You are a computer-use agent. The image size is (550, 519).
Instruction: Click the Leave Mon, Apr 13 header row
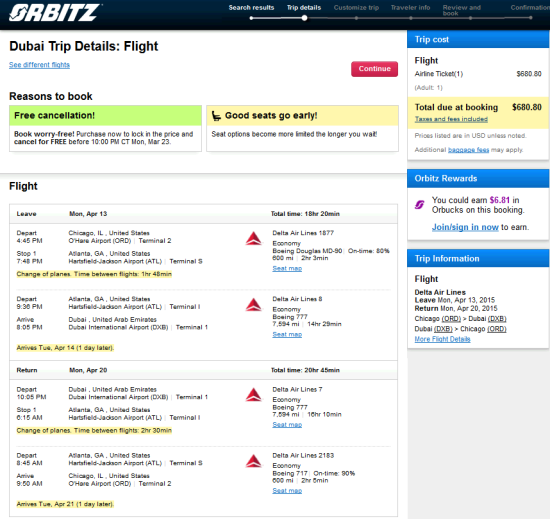tap(203, 214)
